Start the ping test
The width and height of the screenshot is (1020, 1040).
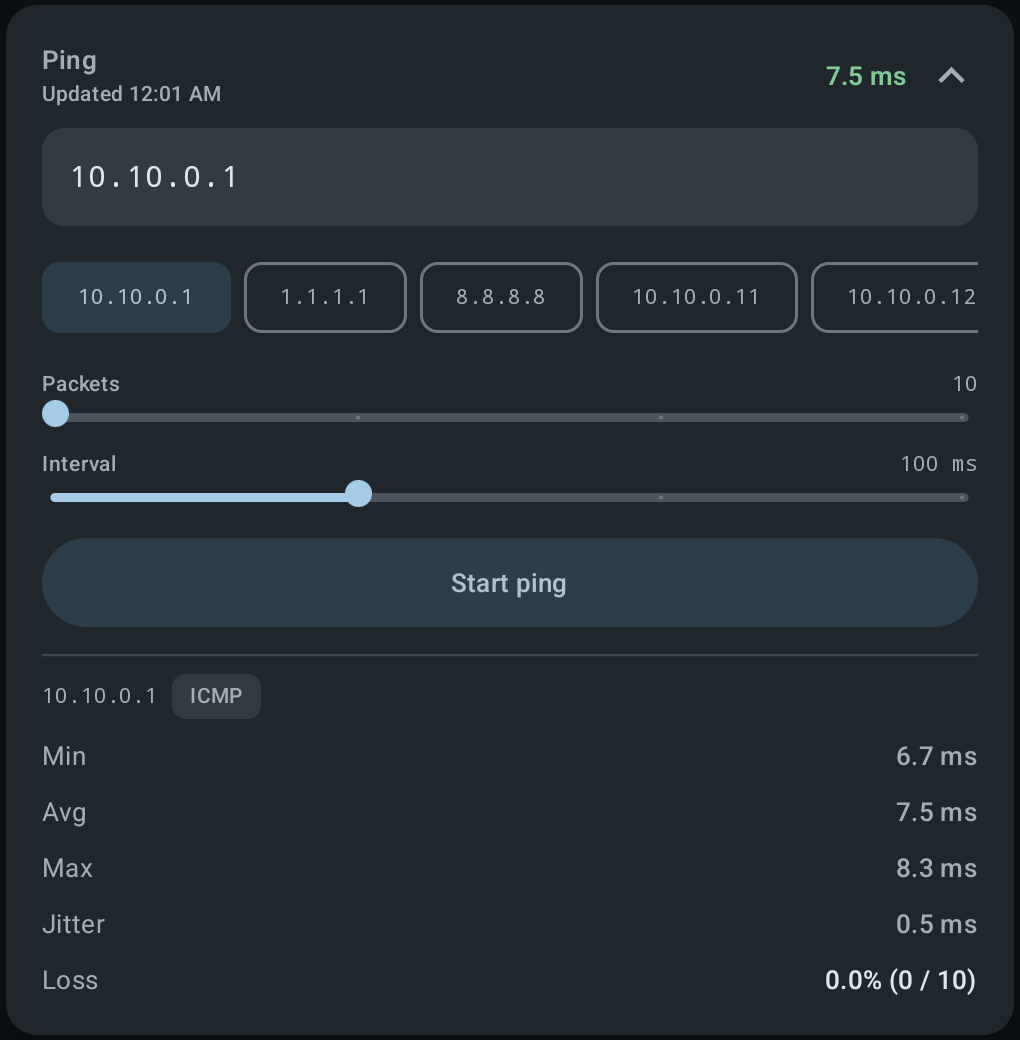point(509,582)
